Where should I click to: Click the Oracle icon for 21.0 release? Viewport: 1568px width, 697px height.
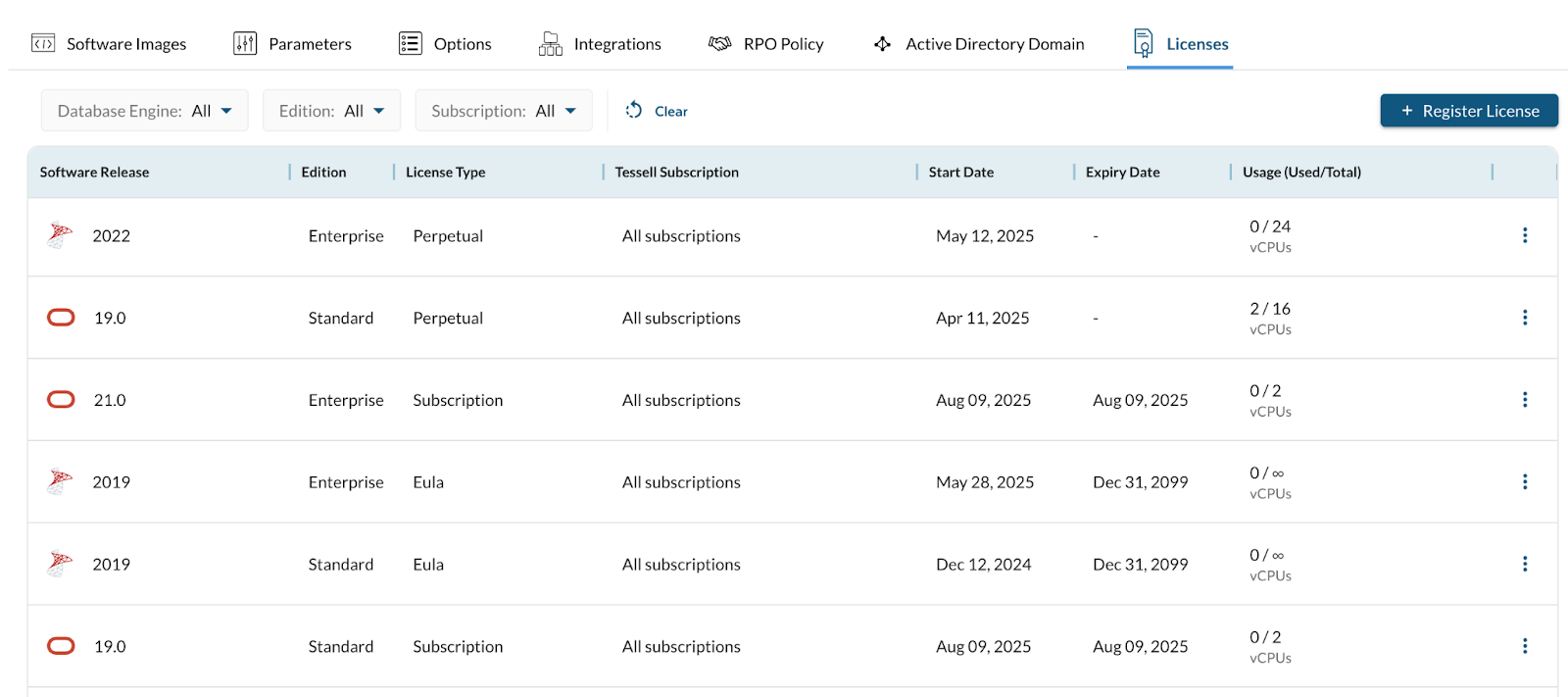61,400
